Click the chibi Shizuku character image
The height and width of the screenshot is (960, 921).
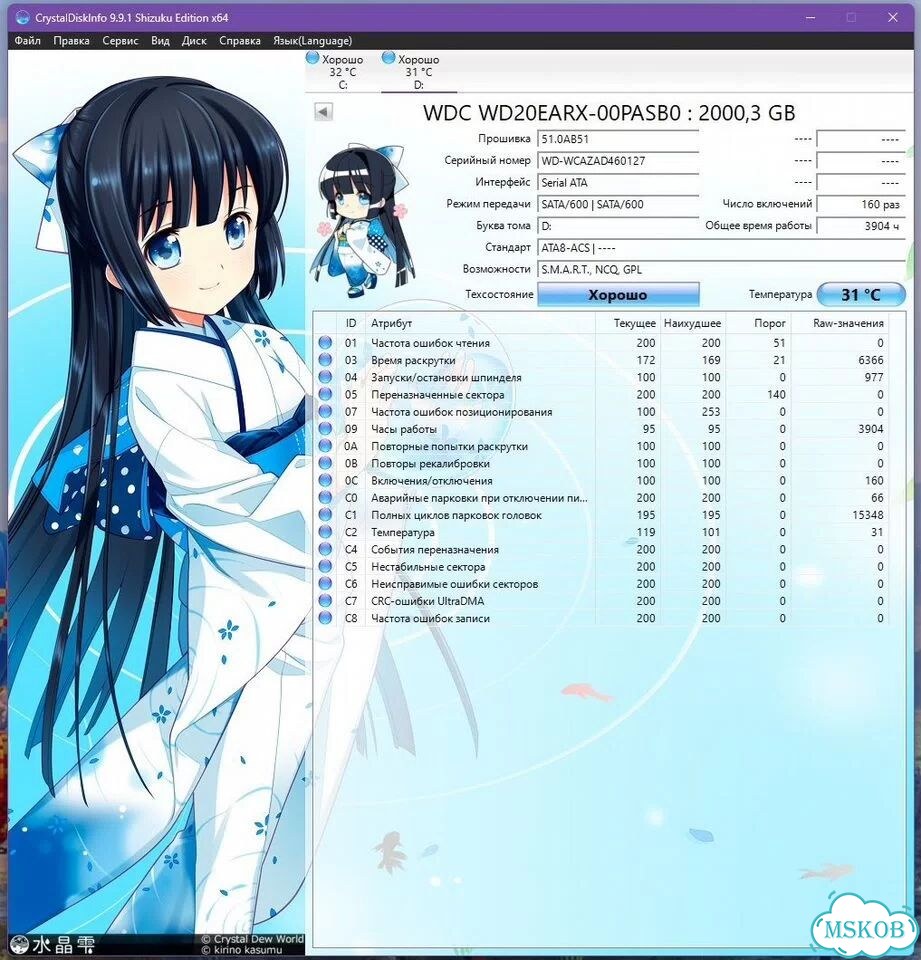(361, 220)
